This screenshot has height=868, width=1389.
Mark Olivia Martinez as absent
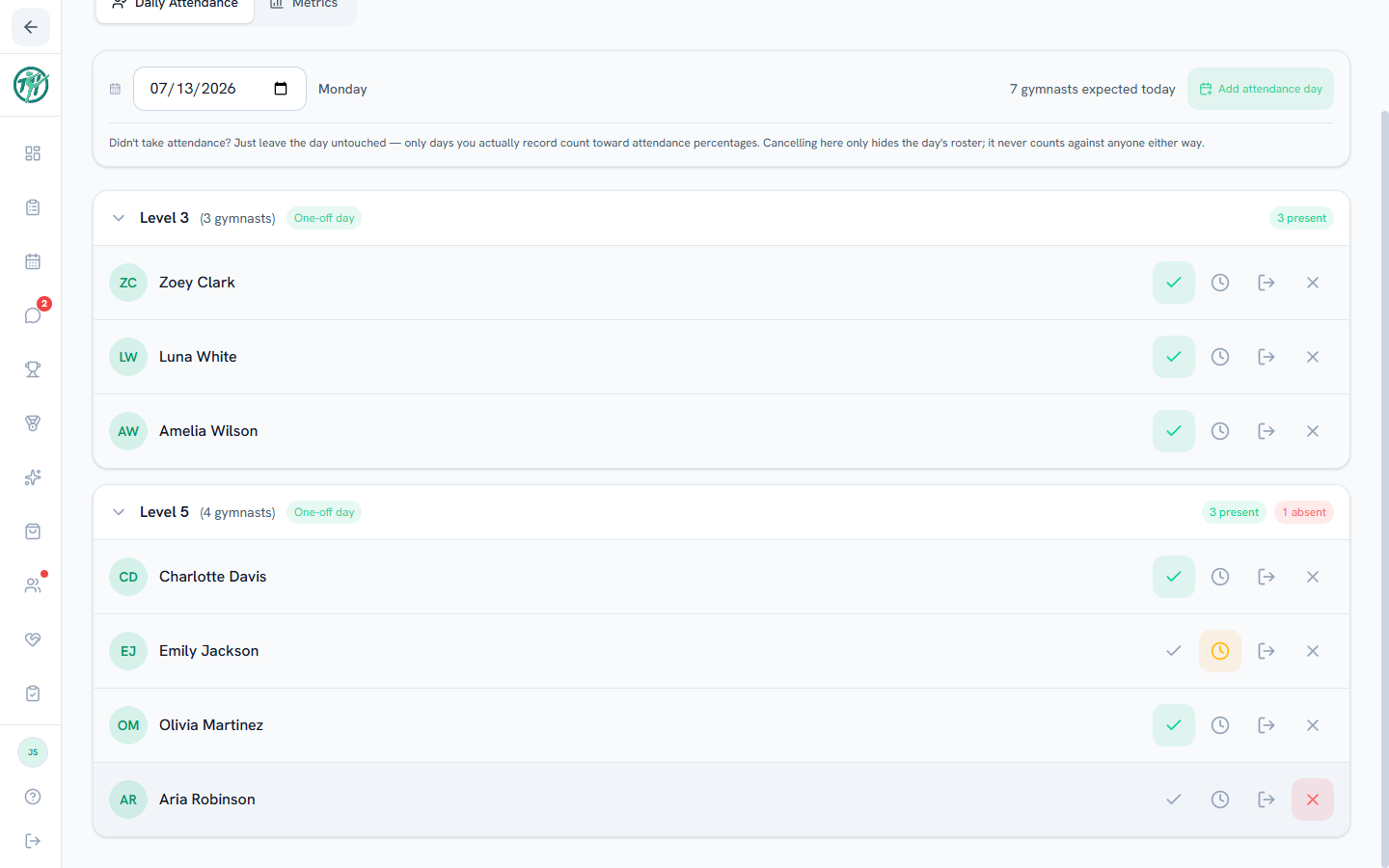tap(1313, 725)
